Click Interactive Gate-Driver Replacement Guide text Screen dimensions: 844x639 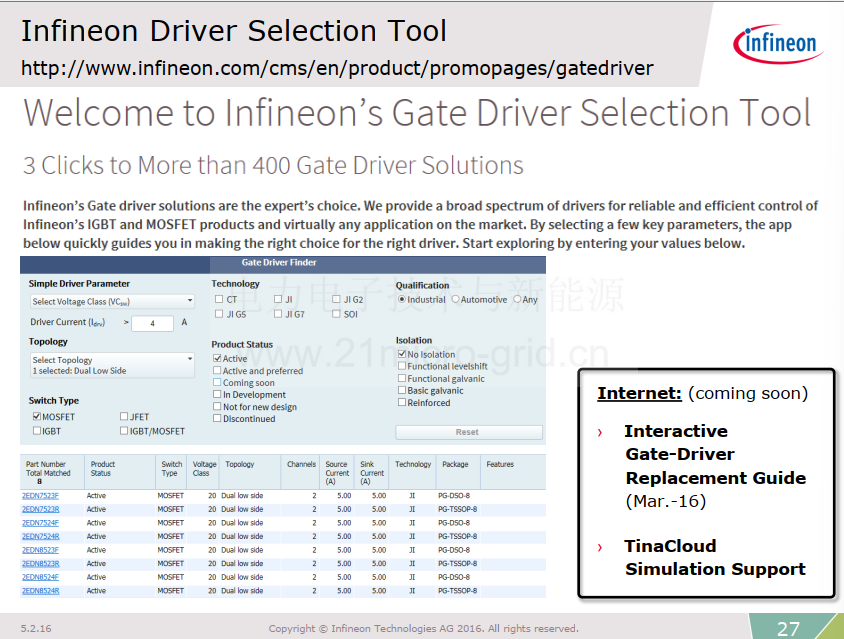point(715,454)
